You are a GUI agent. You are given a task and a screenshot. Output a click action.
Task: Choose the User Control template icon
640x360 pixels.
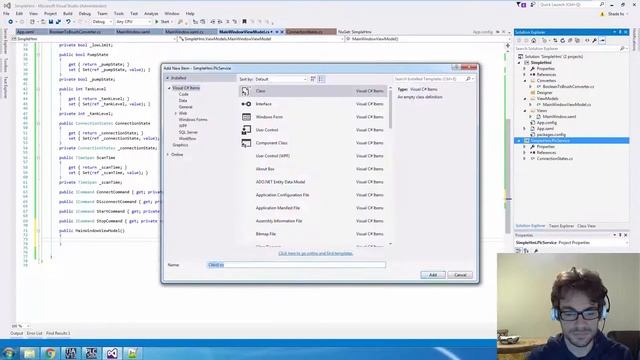point(246,130)
